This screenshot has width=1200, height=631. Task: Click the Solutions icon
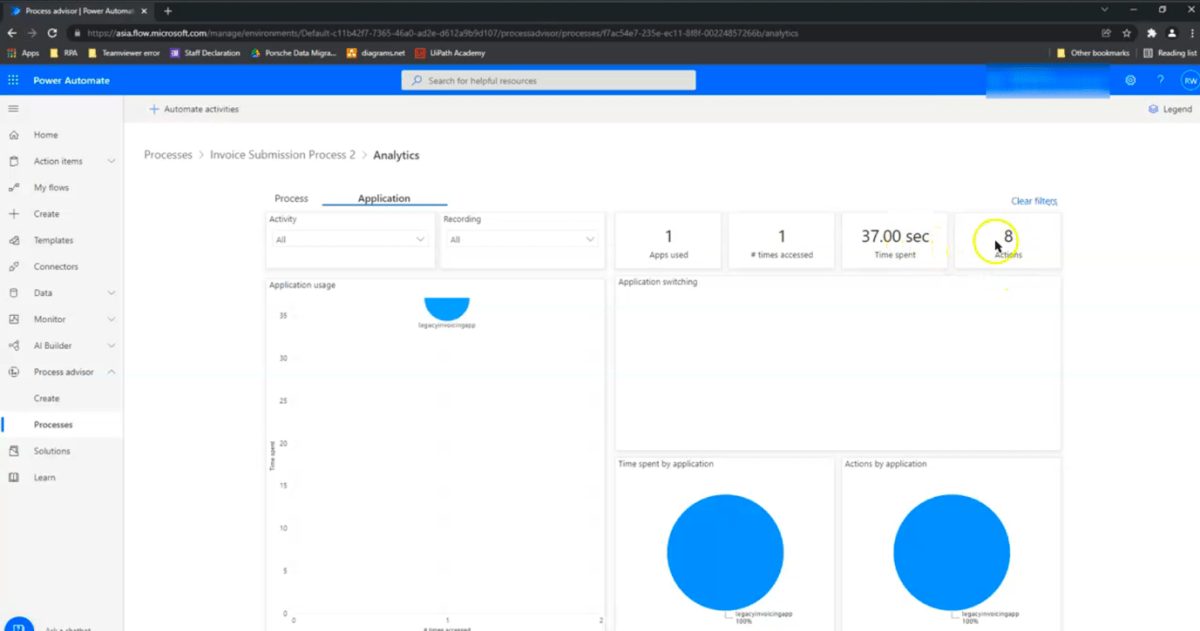point(14,451)
